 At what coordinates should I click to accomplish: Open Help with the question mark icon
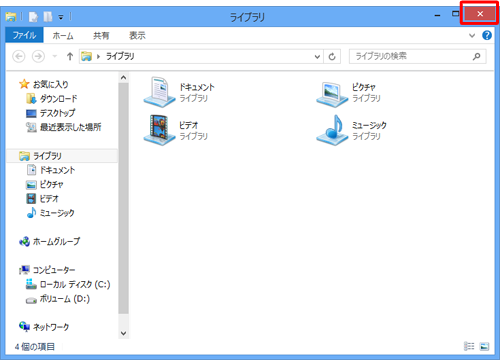point(487,35)
